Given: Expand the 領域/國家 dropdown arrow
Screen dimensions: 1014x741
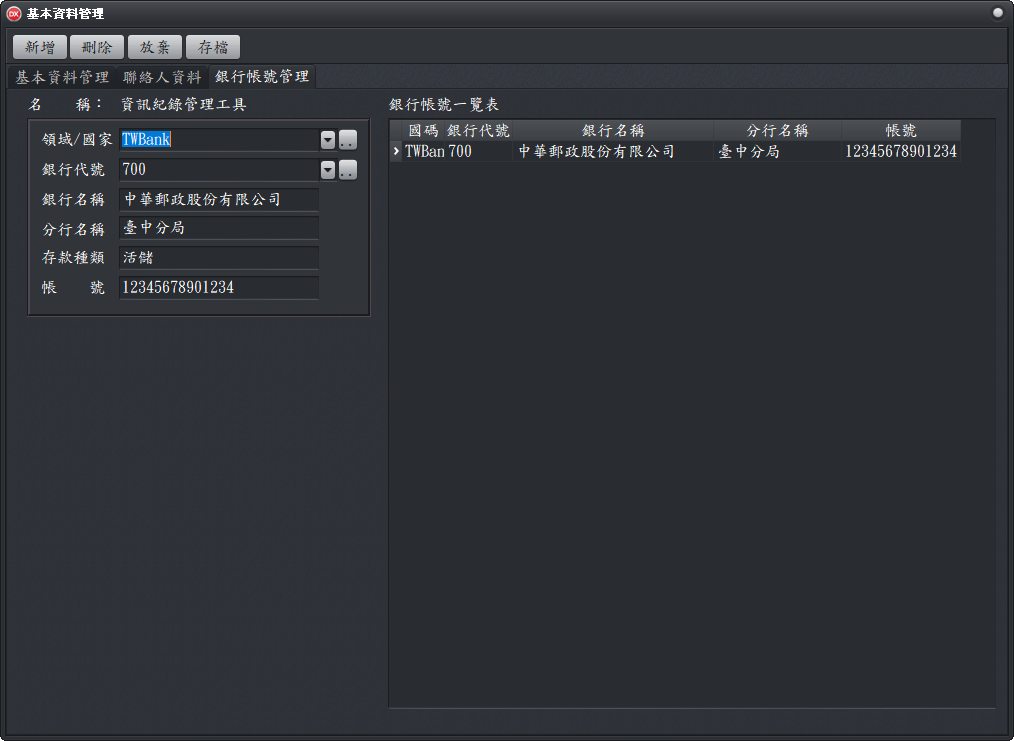Looking at the screenshot, I should coord(328,140).
